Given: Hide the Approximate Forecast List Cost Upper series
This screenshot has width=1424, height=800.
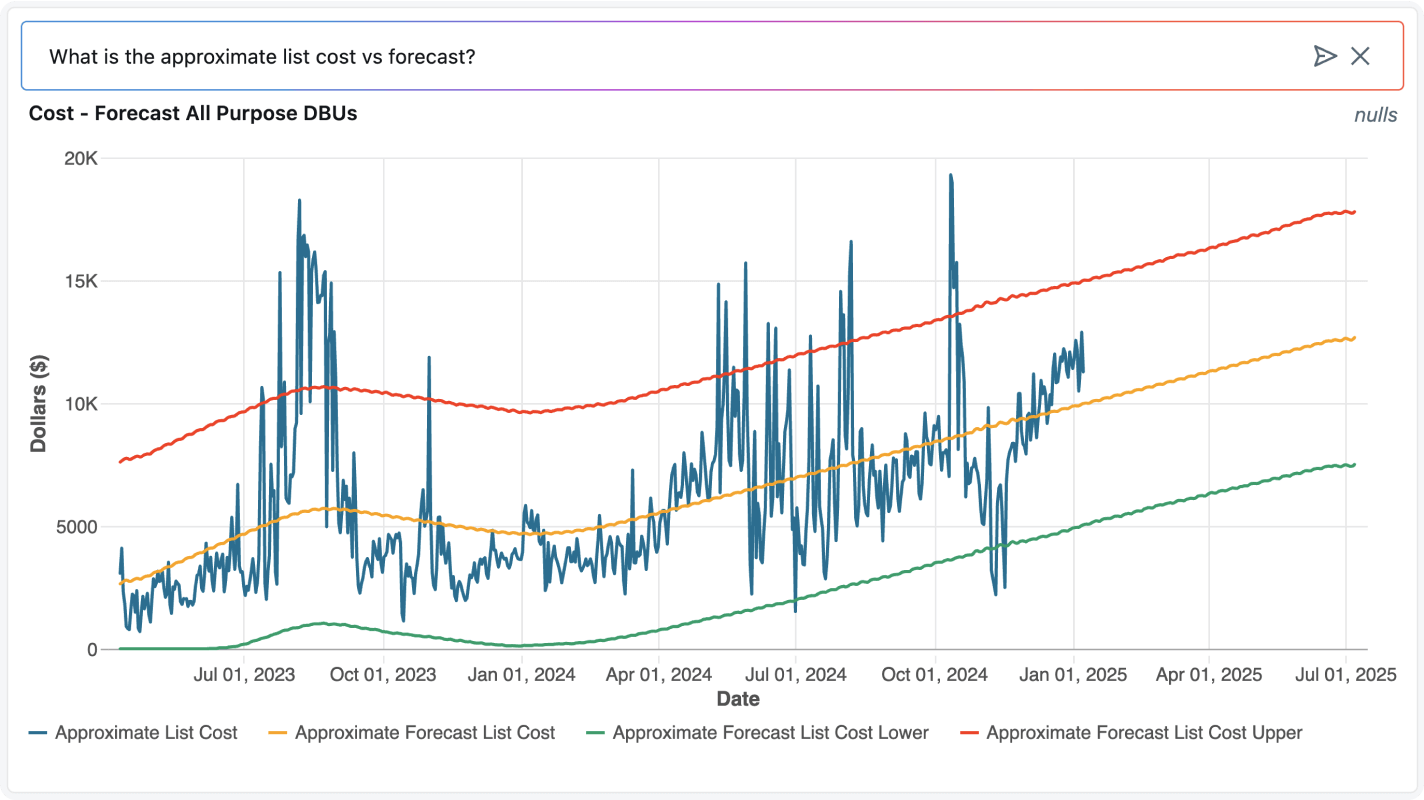Looking at the screenshot, I should tap(1144, 733).
